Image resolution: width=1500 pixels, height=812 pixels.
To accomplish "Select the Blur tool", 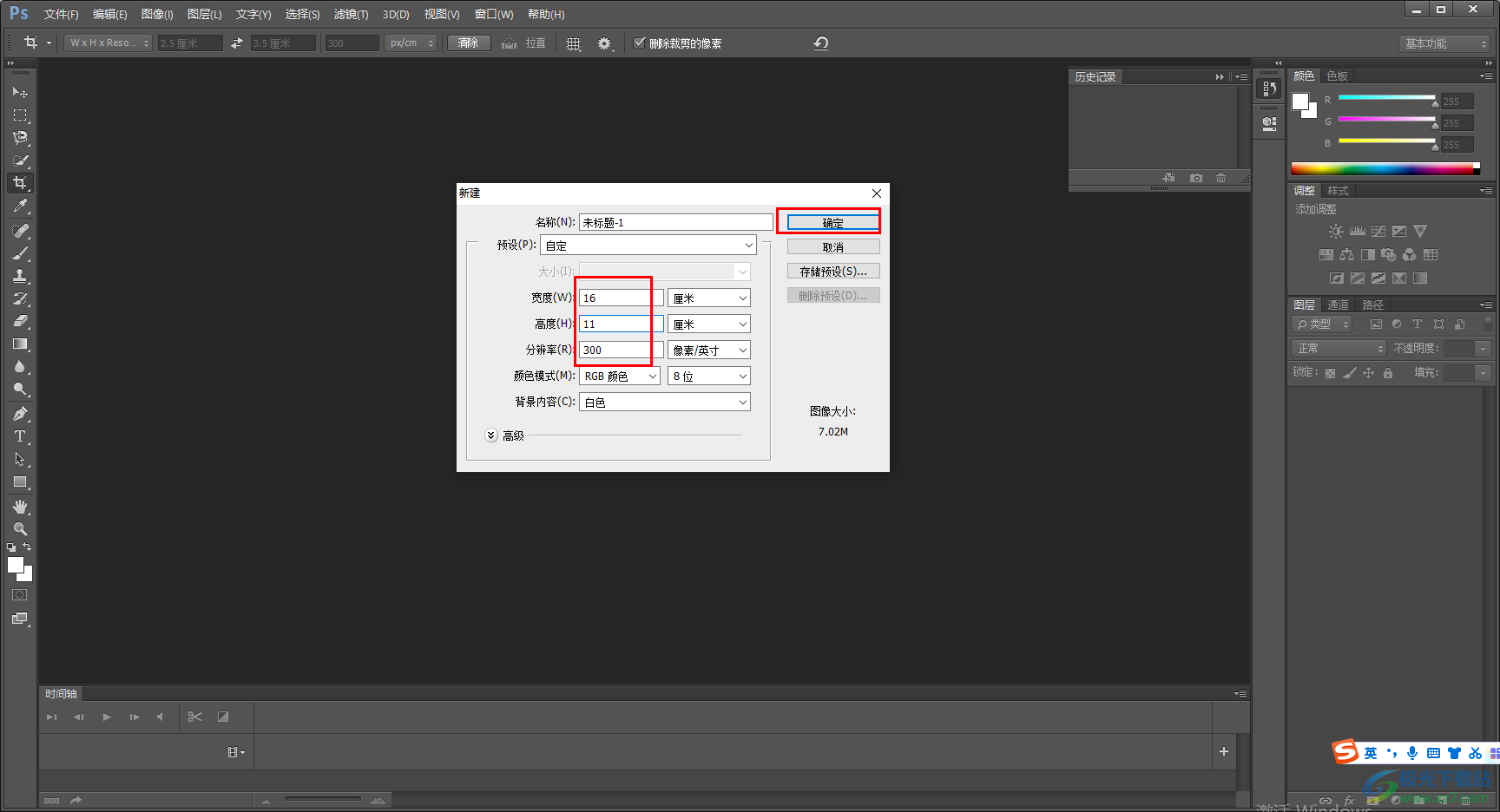I will coord(20,366).
